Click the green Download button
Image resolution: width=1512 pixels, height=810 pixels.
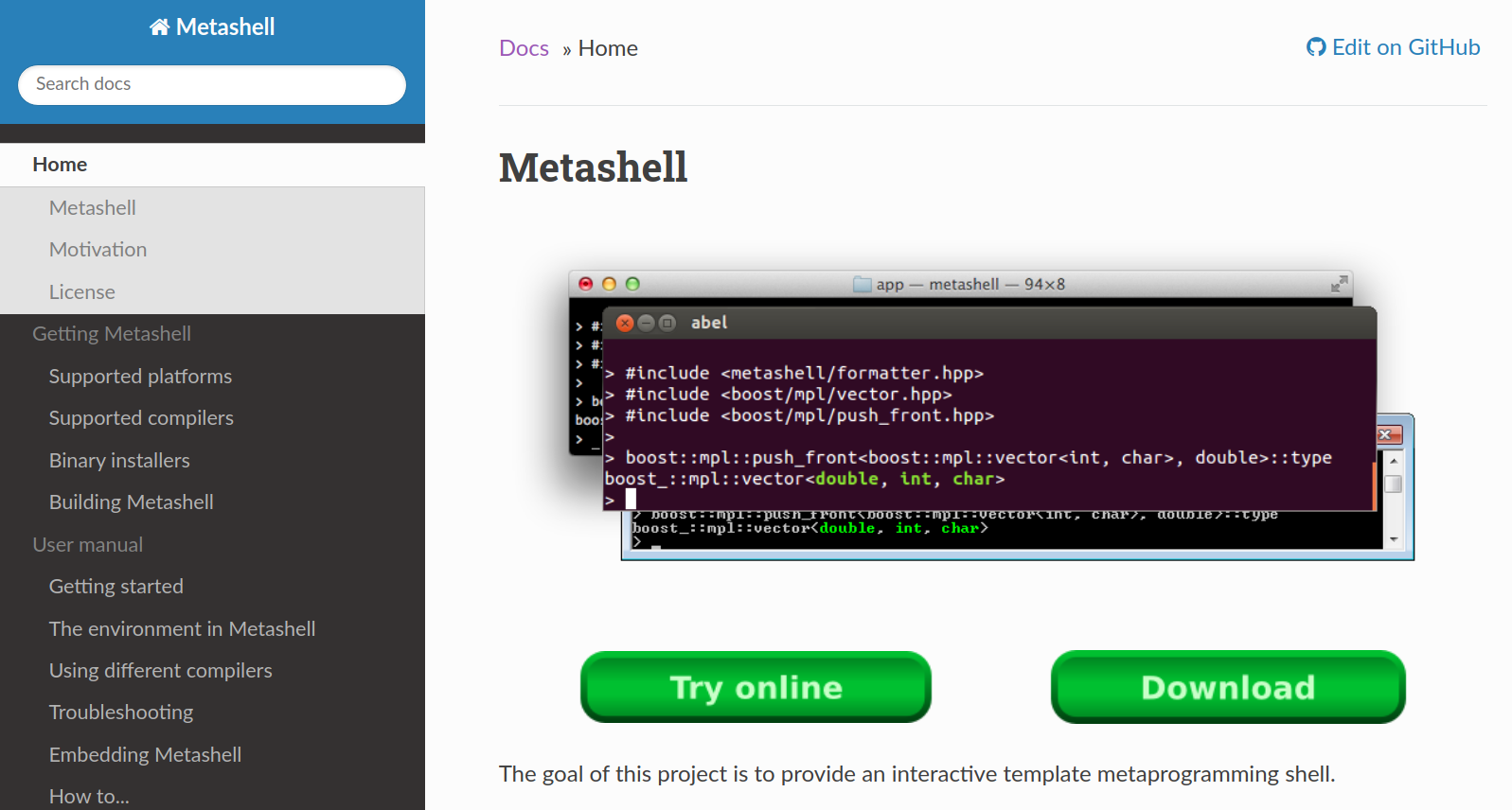click(x=1228, y=687)
